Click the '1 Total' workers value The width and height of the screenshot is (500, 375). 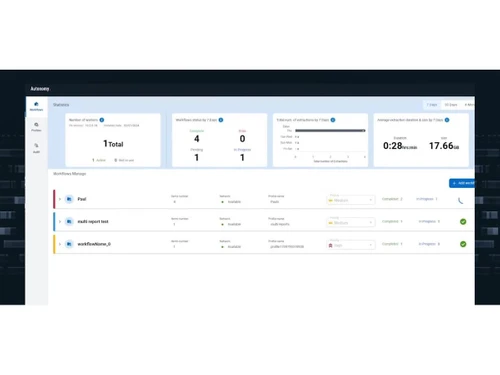click(113, 144)
